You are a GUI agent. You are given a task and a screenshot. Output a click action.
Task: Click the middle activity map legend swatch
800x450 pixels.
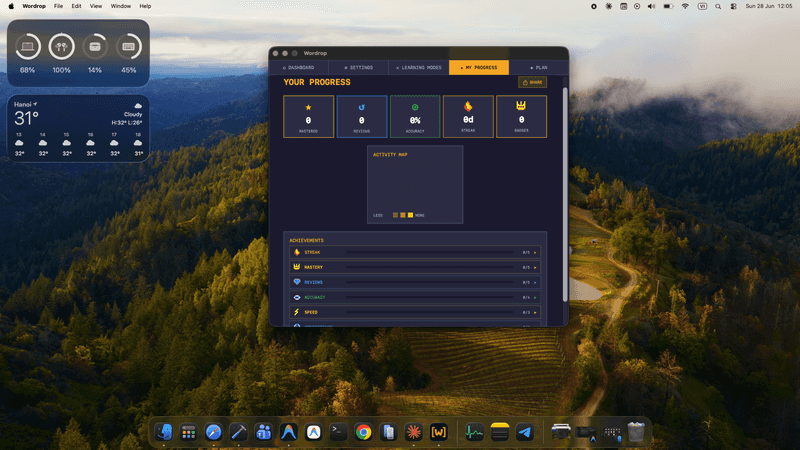coord(403,215)
